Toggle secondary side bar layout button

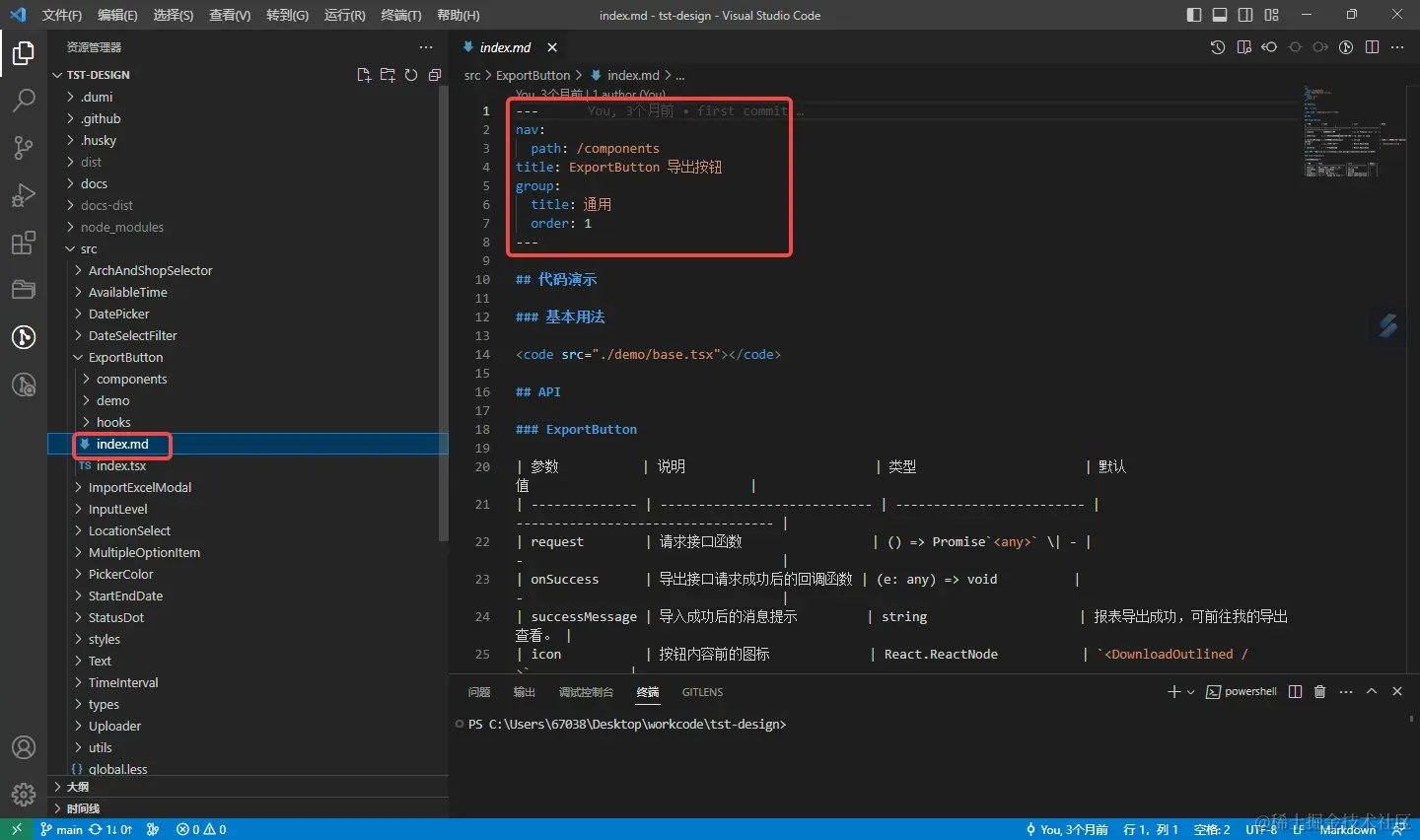(x=1245, y=15)
